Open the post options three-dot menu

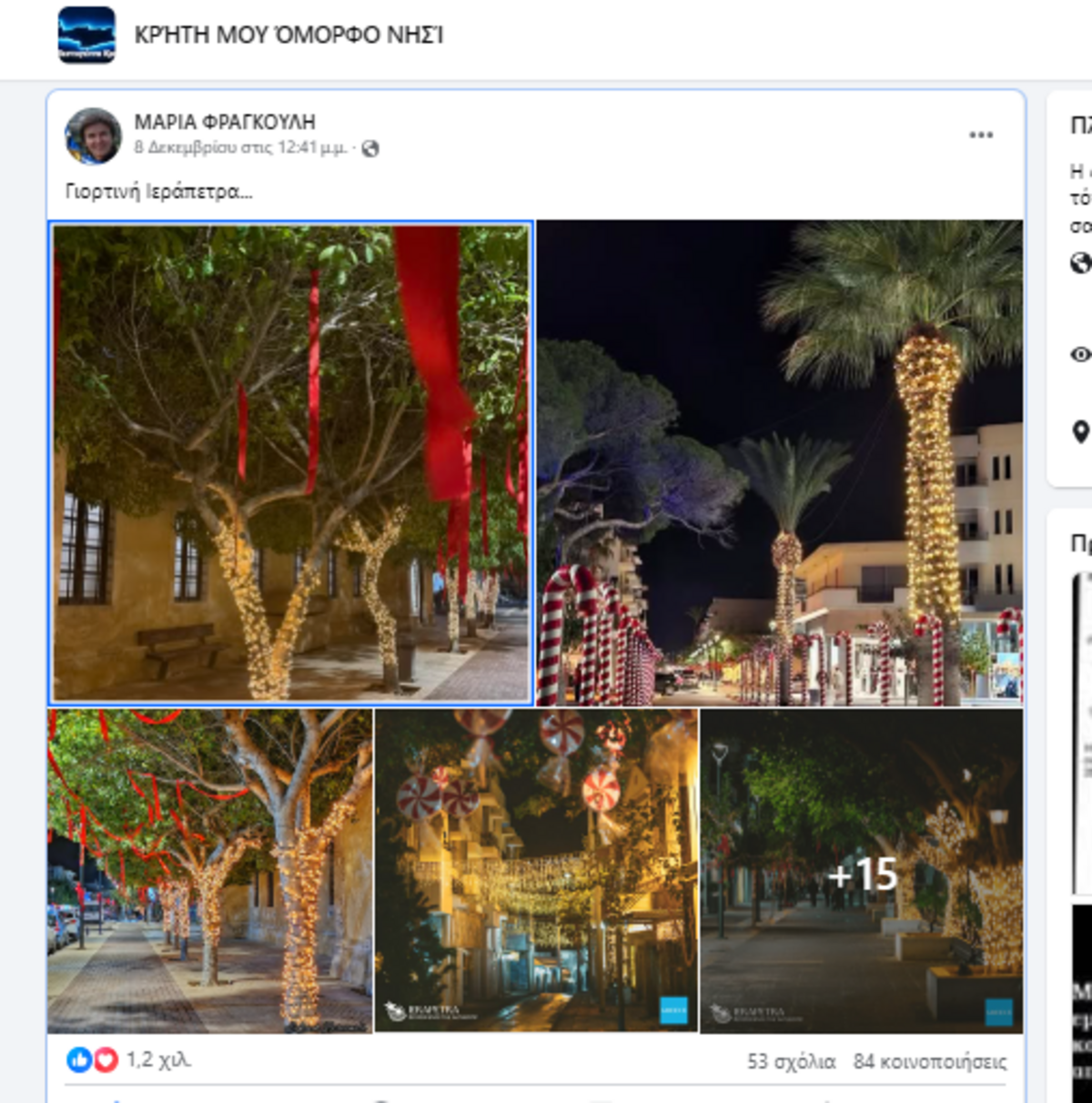(x=981, y=135)
